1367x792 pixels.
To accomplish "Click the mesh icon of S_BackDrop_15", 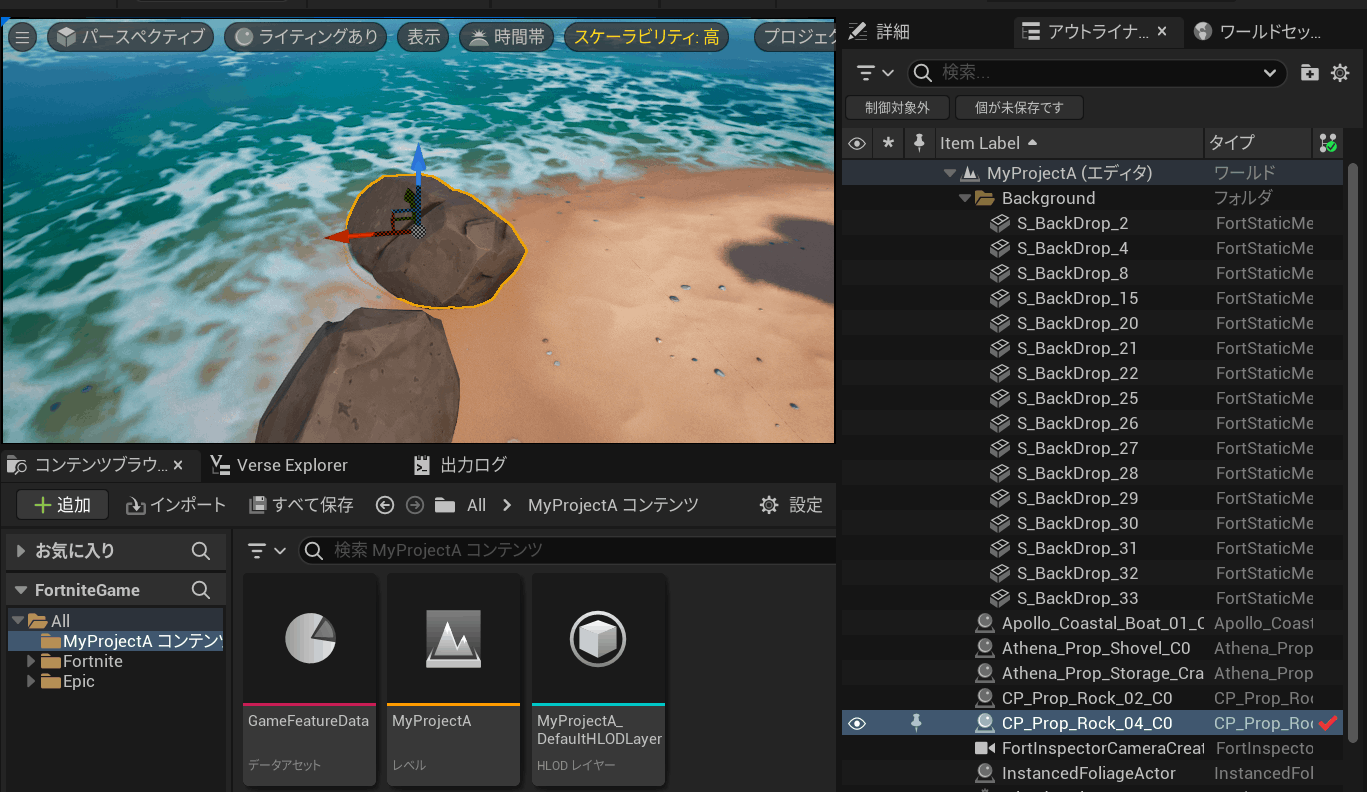I will (x=1000, y=298).
